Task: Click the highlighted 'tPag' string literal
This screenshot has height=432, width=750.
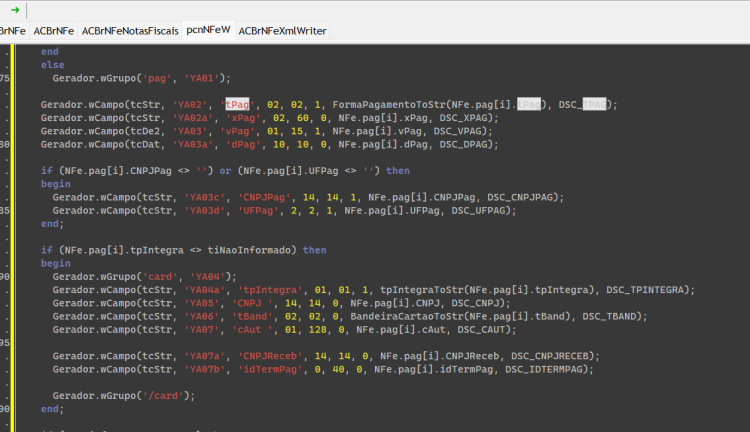Action: (237, 104)
